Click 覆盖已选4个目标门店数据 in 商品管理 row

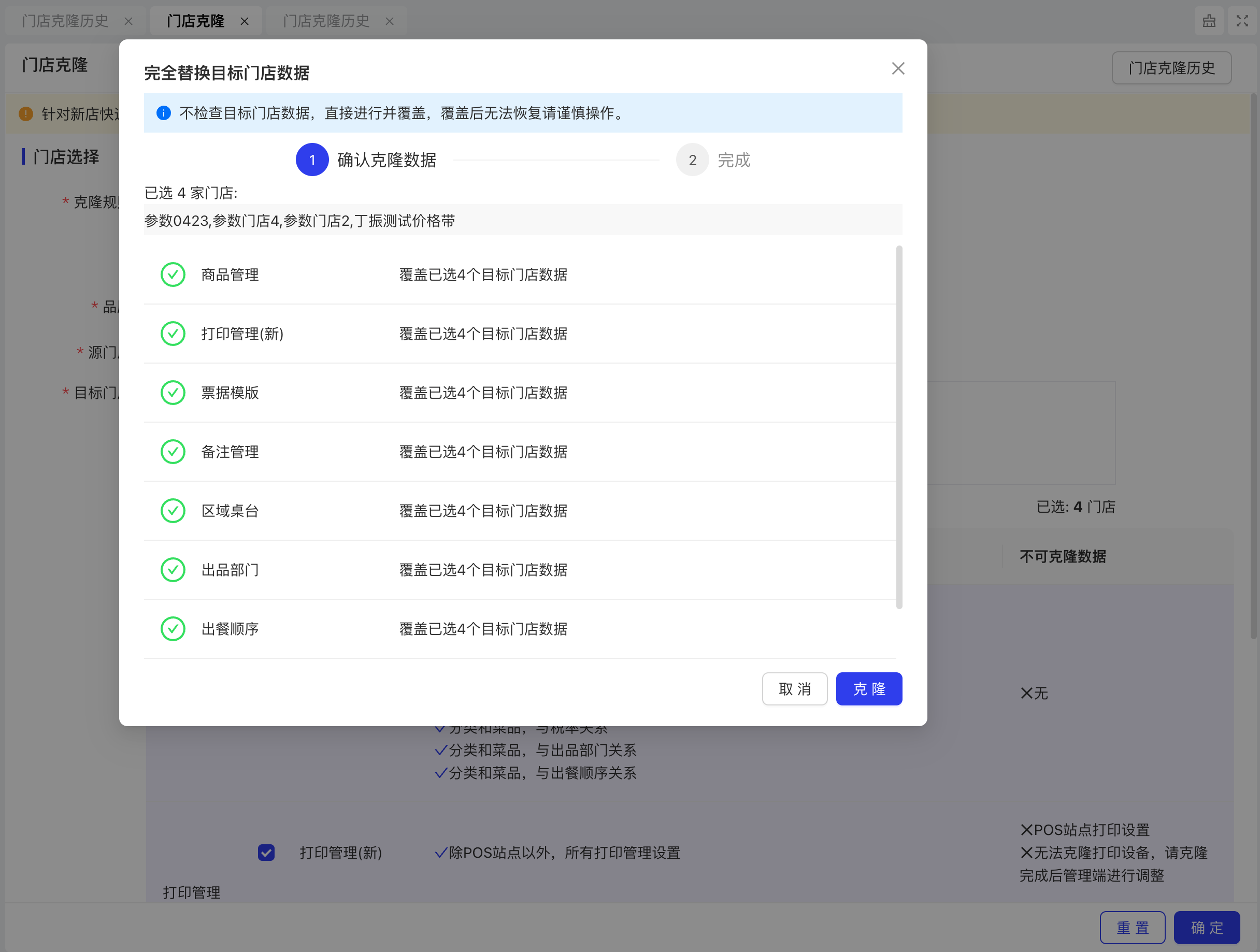pyautogui.click(x=483, y=275)
